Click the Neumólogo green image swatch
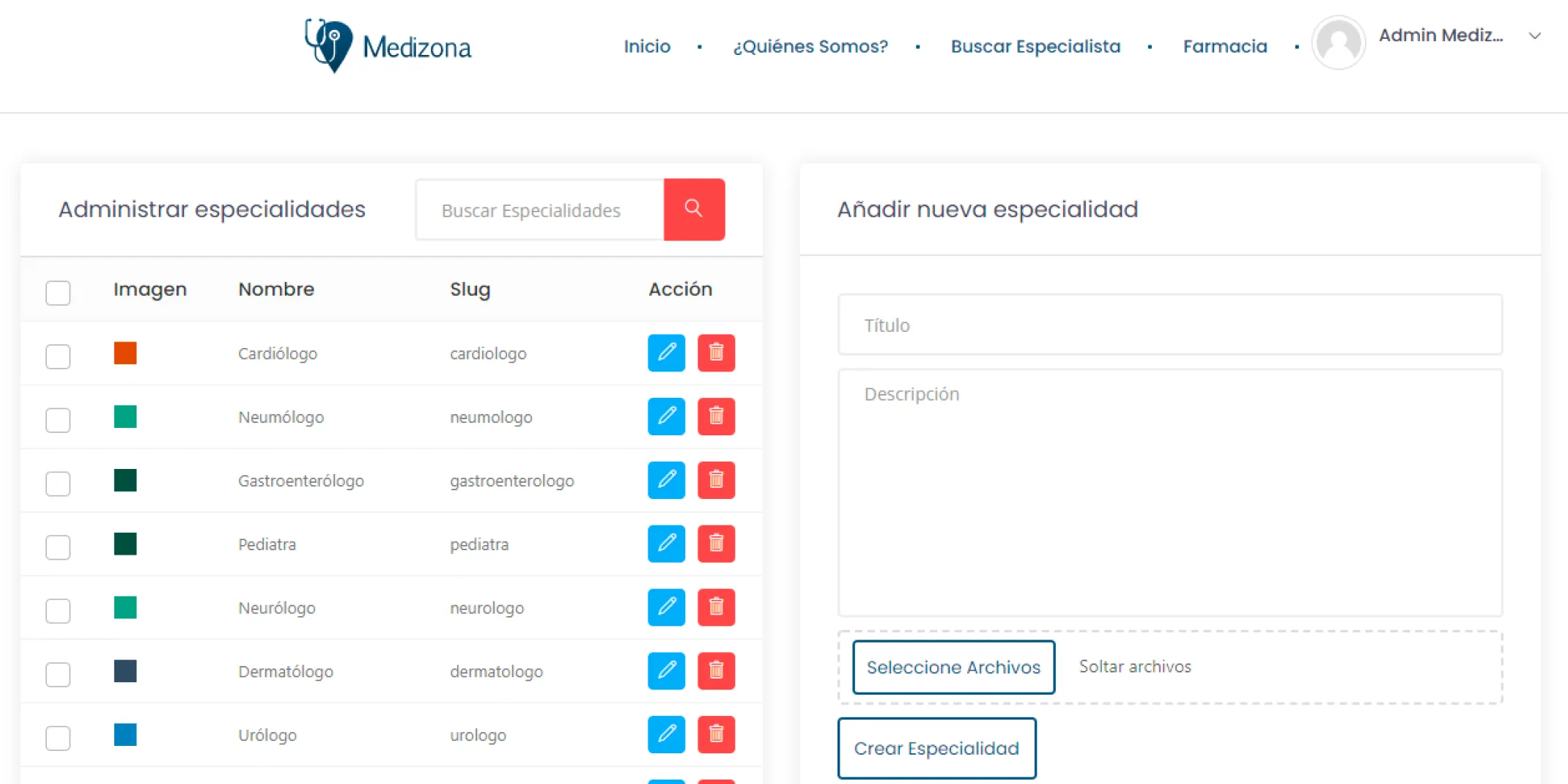Image resolution: width=1568 pixels, height=784 pixels. click(x=125, y=417)
